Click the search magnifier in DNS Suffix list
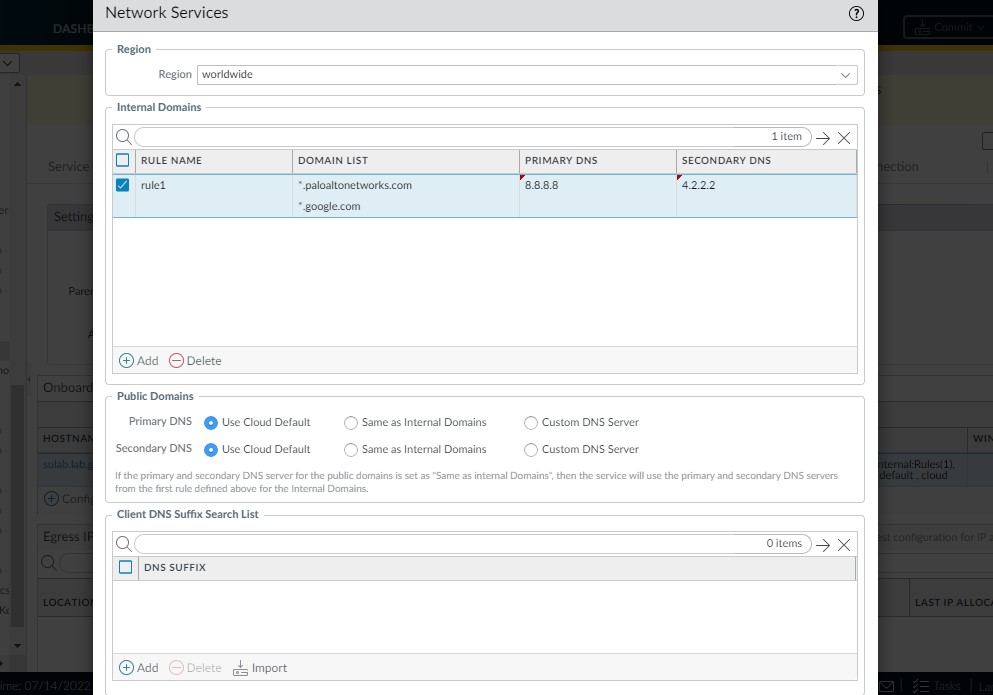 coord(123,544)
